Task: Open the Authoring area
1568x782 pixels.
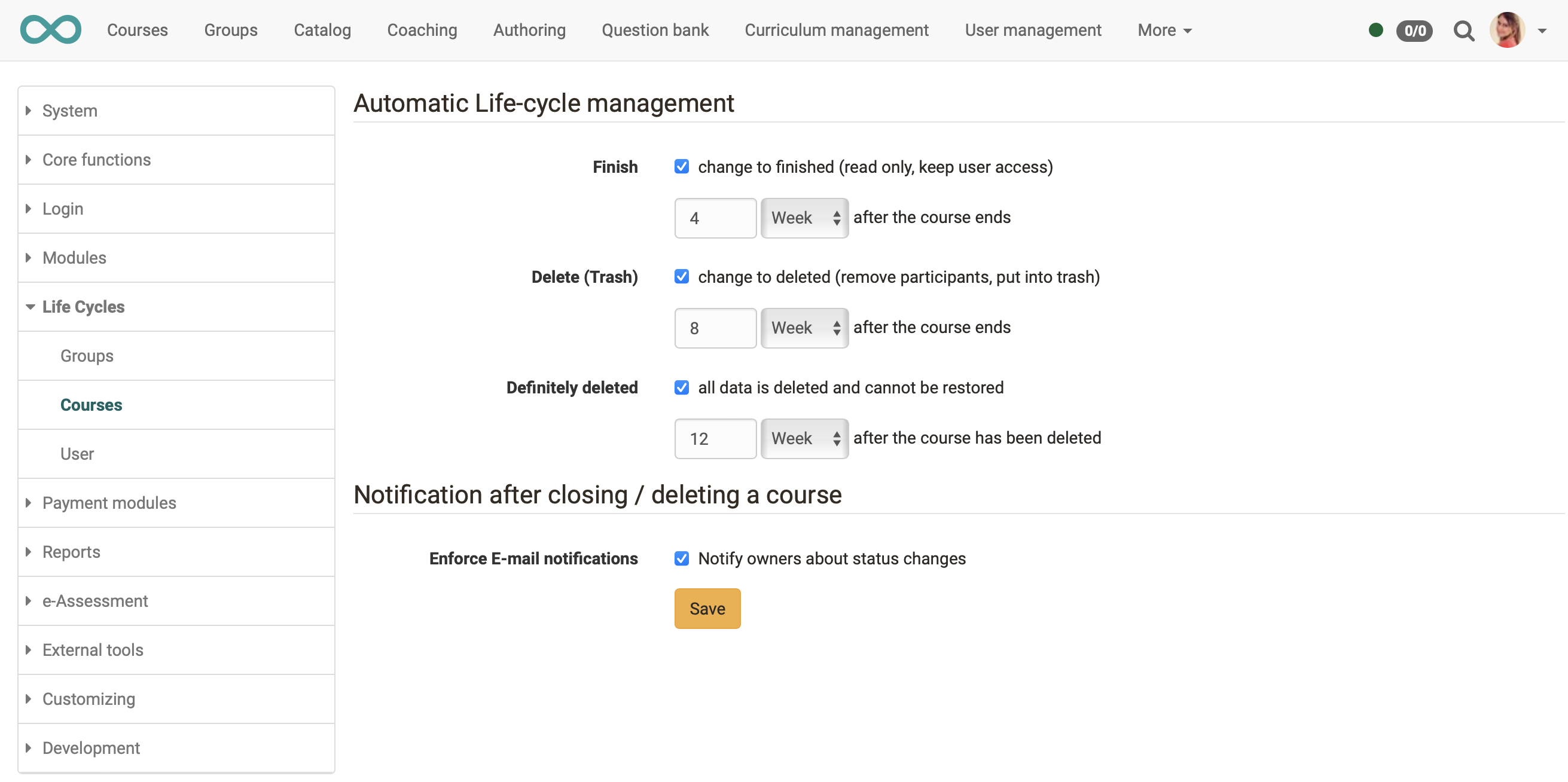Action: pyautogui.click(x=529, y=30)
